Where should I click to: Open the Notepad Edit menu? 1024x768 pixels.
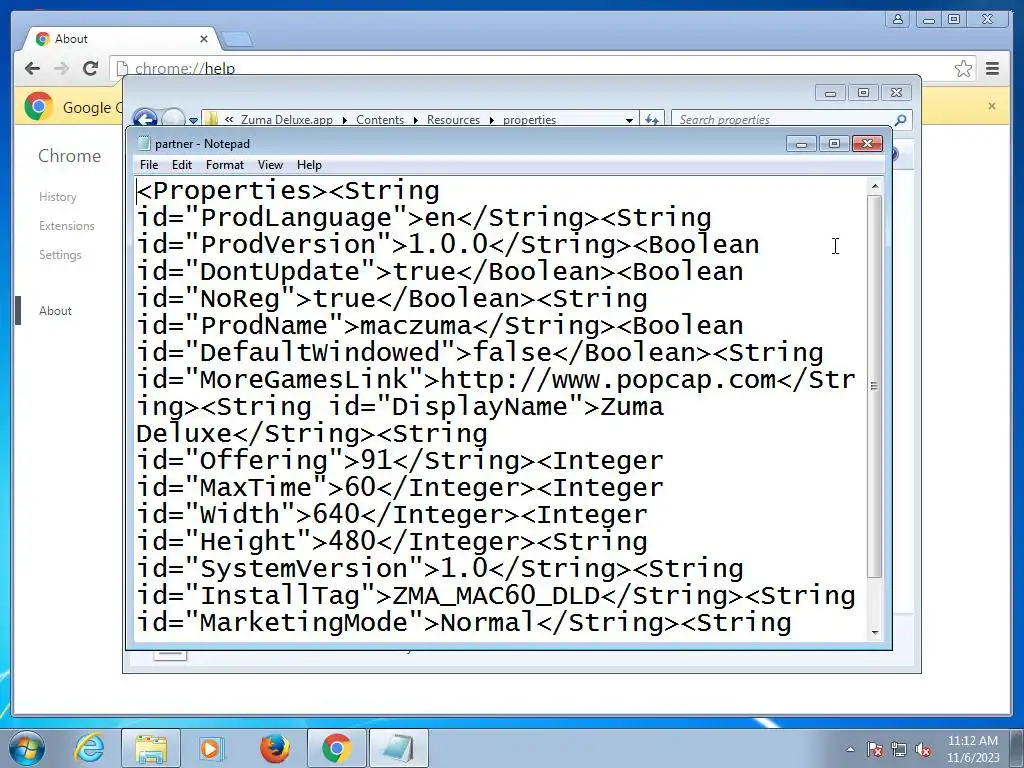tap(182, 165)
